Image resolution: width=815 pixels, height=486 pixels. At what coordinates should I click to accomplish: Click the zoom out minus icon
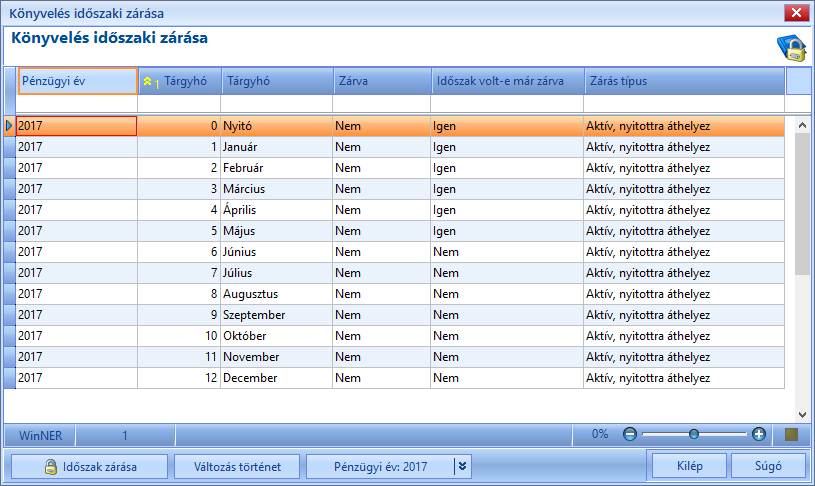[629, 434]
